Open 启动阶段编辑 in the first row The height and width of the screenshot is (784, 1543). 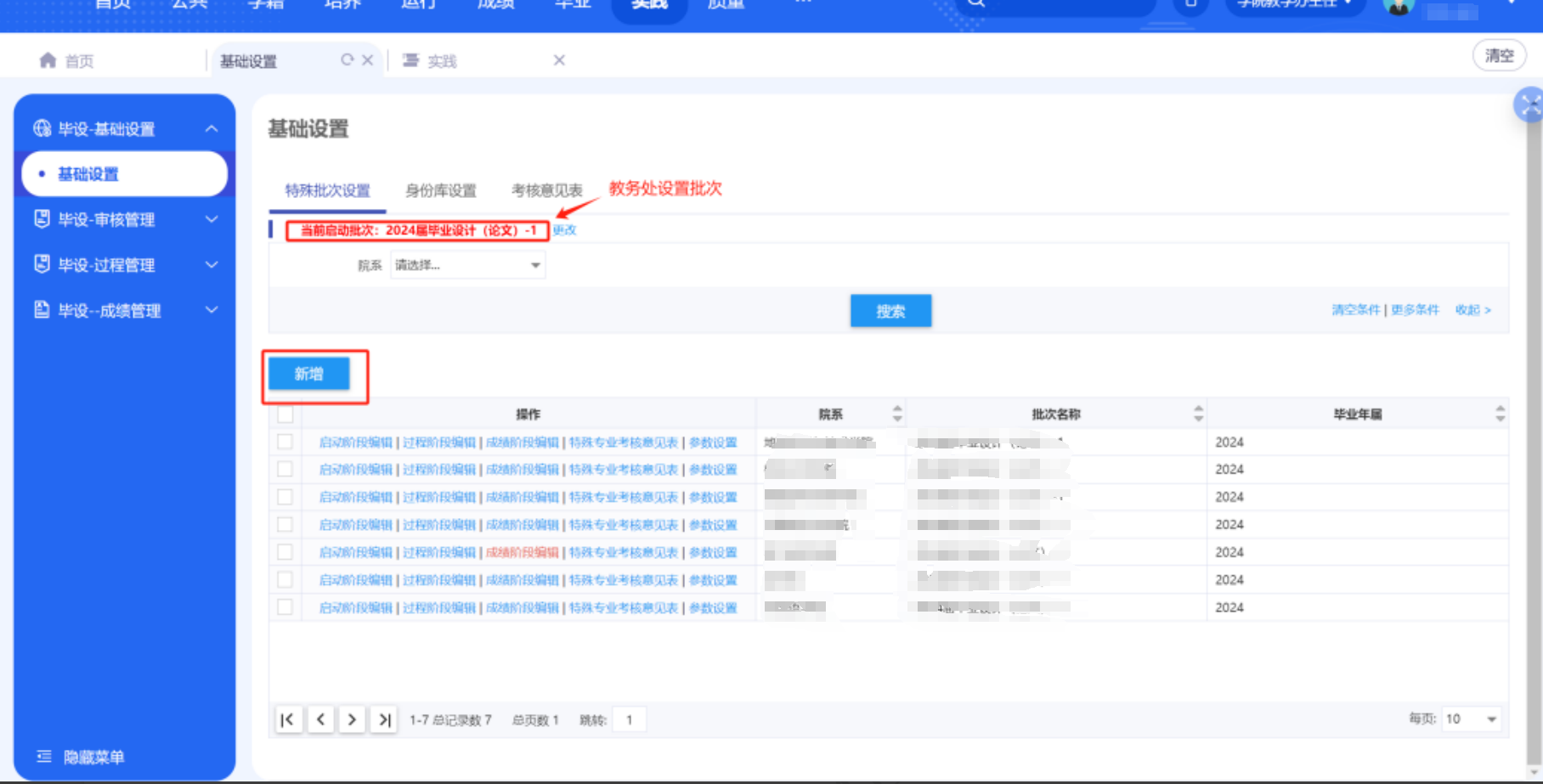[x=356, y=443]
